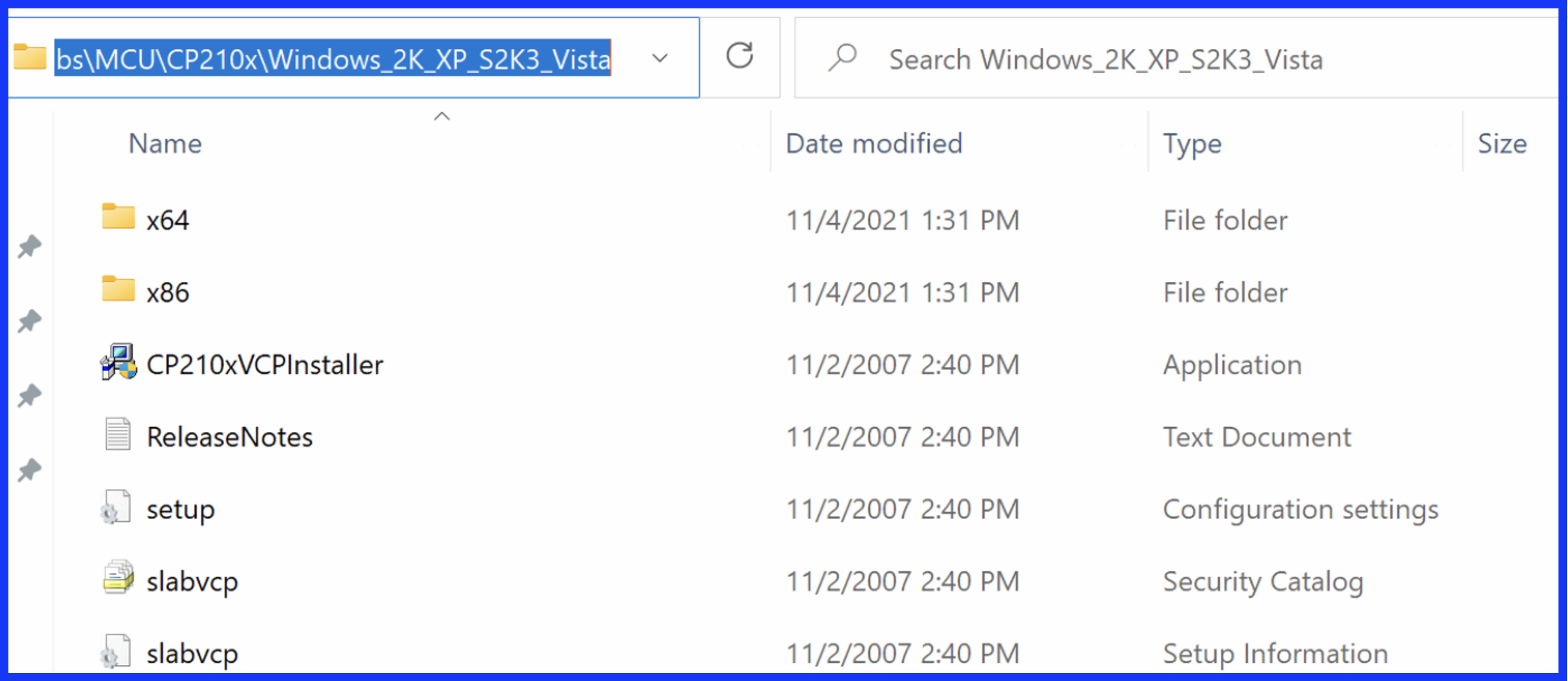
Task: Click the search magnifier icon
Action: [843, 58]
